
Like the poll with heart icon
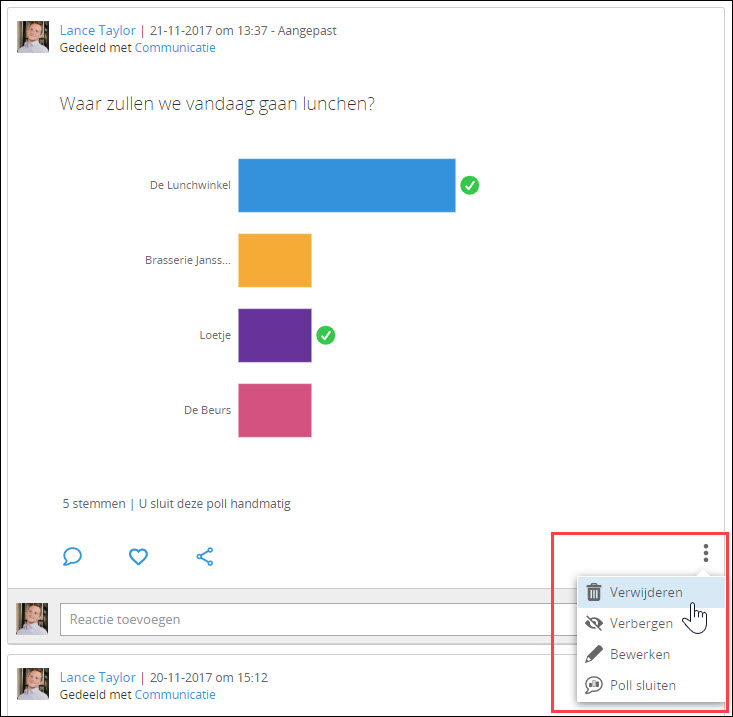(x=138, y=556)
